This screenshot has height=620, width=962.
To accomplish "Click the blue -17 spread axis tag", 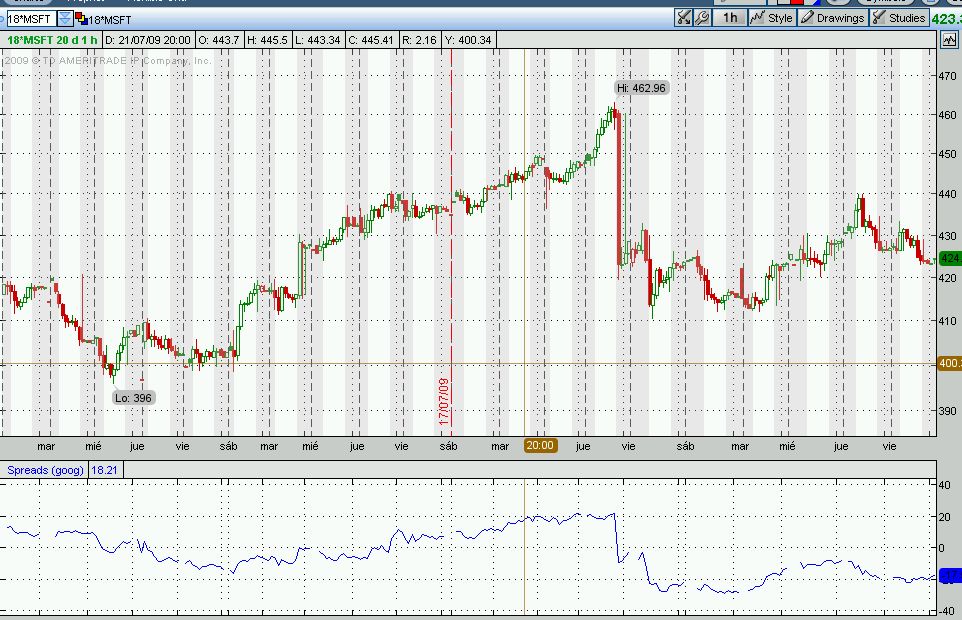I will tap(950, 576).
